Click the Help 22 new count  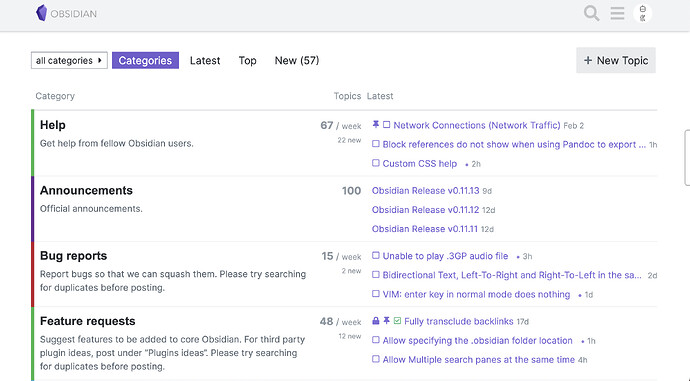[349, 140]
